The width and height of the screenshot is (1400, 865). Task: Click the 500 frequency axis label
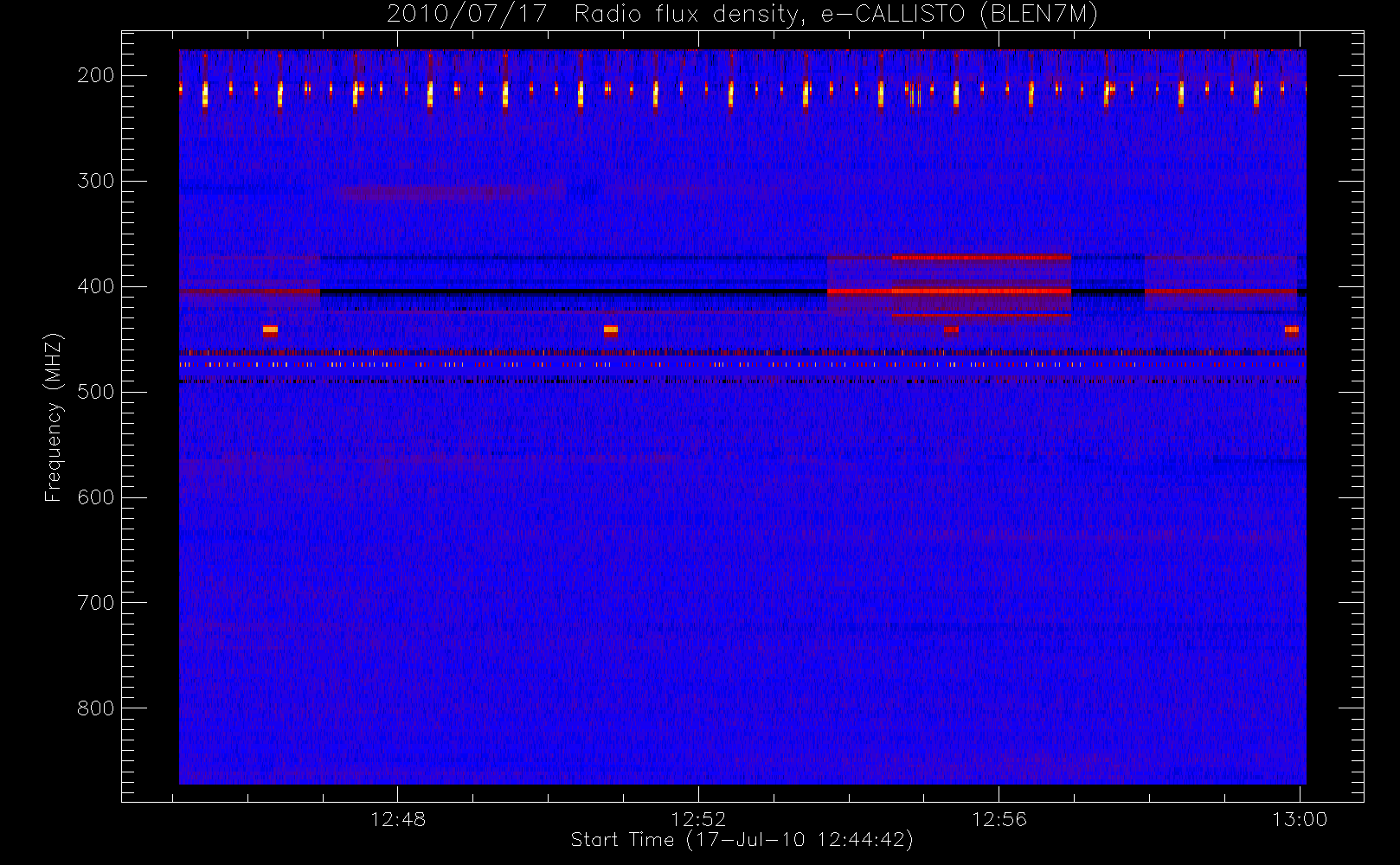[95, 392]
